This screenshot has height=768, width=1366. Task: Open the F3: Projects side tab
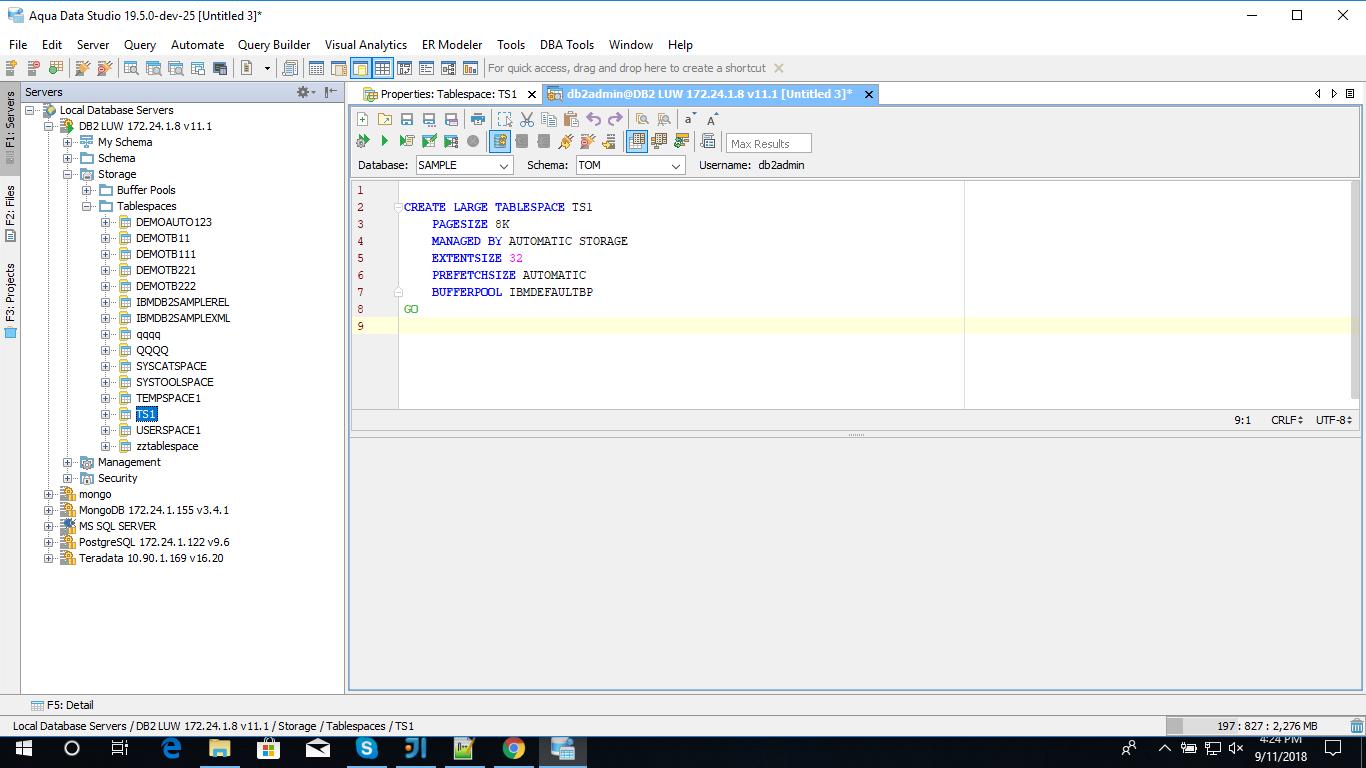pos(10,300)
